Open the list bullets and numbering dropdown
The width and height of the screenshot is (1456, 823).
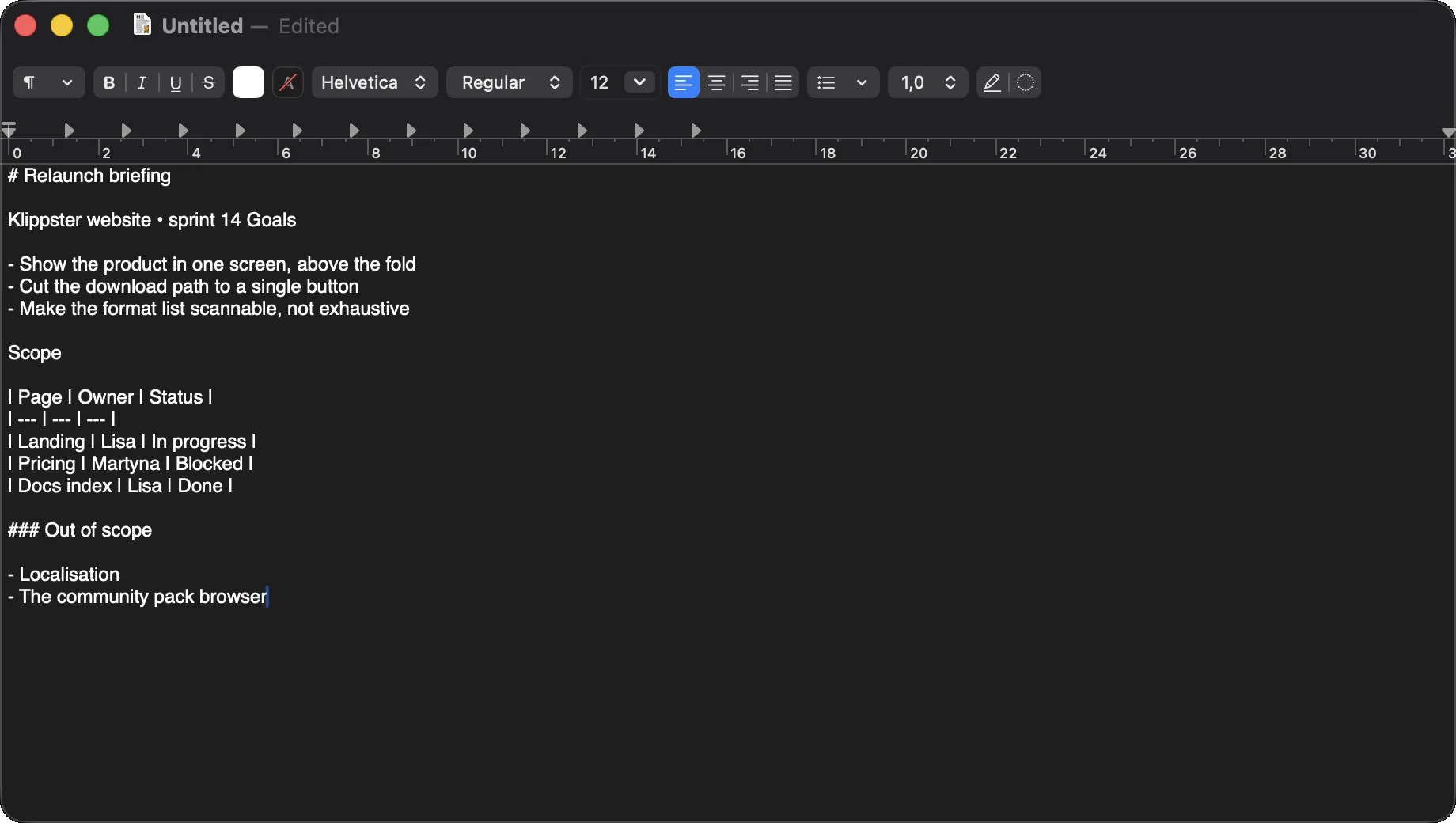[x=843, y=82]
